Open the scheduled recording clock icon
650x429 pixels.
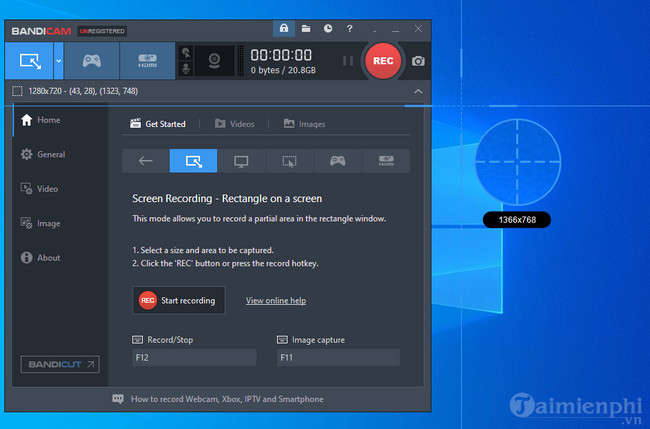(x=328, y=29)
